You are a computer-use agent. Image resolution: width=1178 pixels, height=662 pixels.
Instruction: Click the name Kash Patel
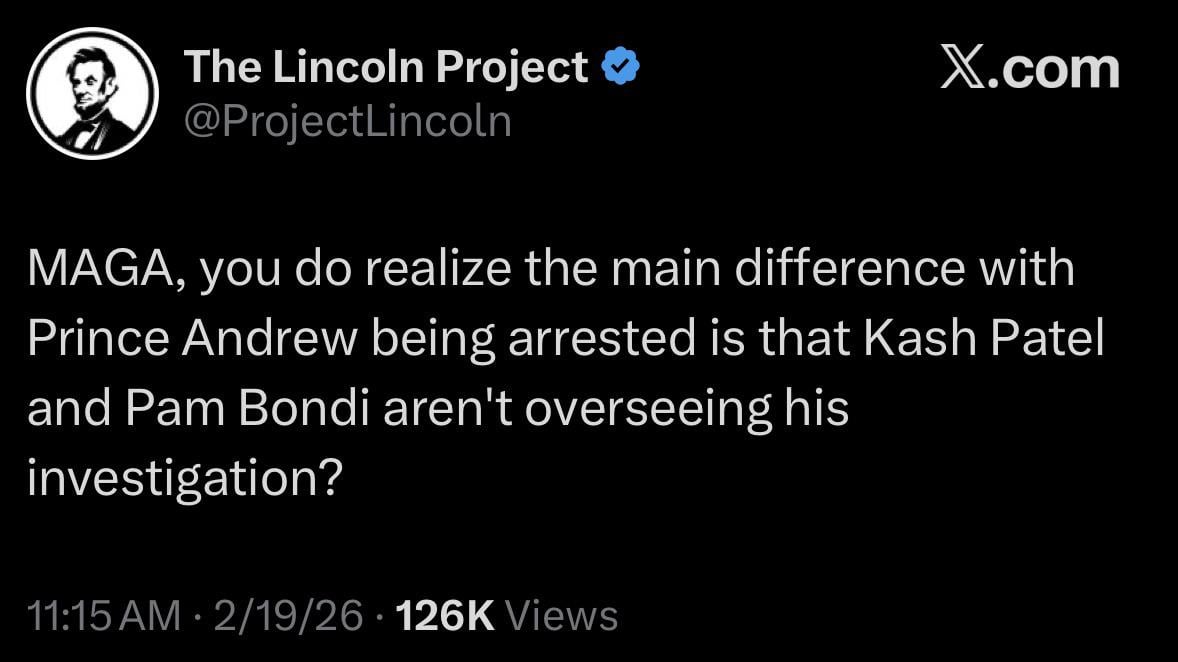[x=982, y=341]
